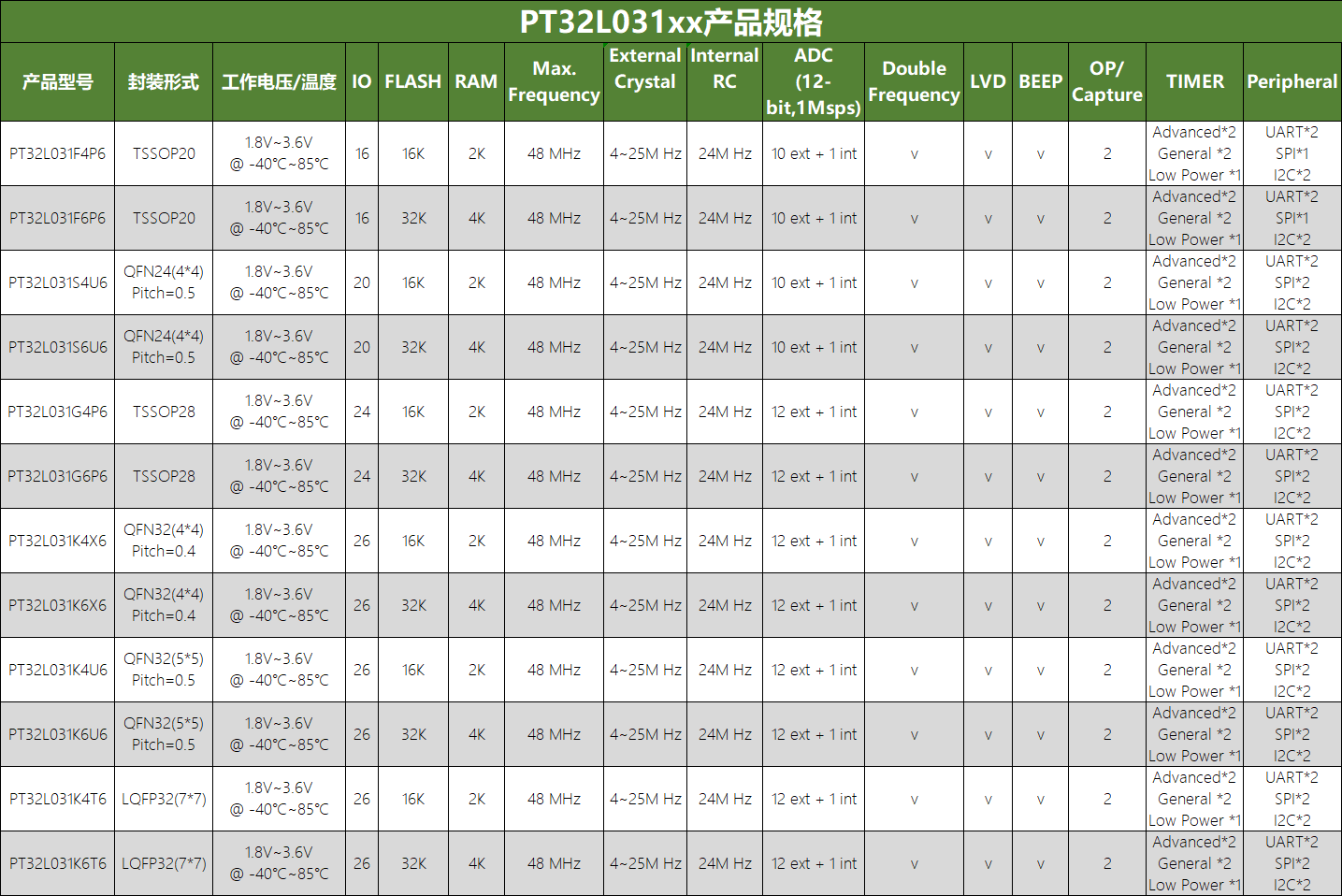This screenshot has width=1342, height=896.
Task: Click the PT32L031K6X6 cell
Action: click(57, 605)
